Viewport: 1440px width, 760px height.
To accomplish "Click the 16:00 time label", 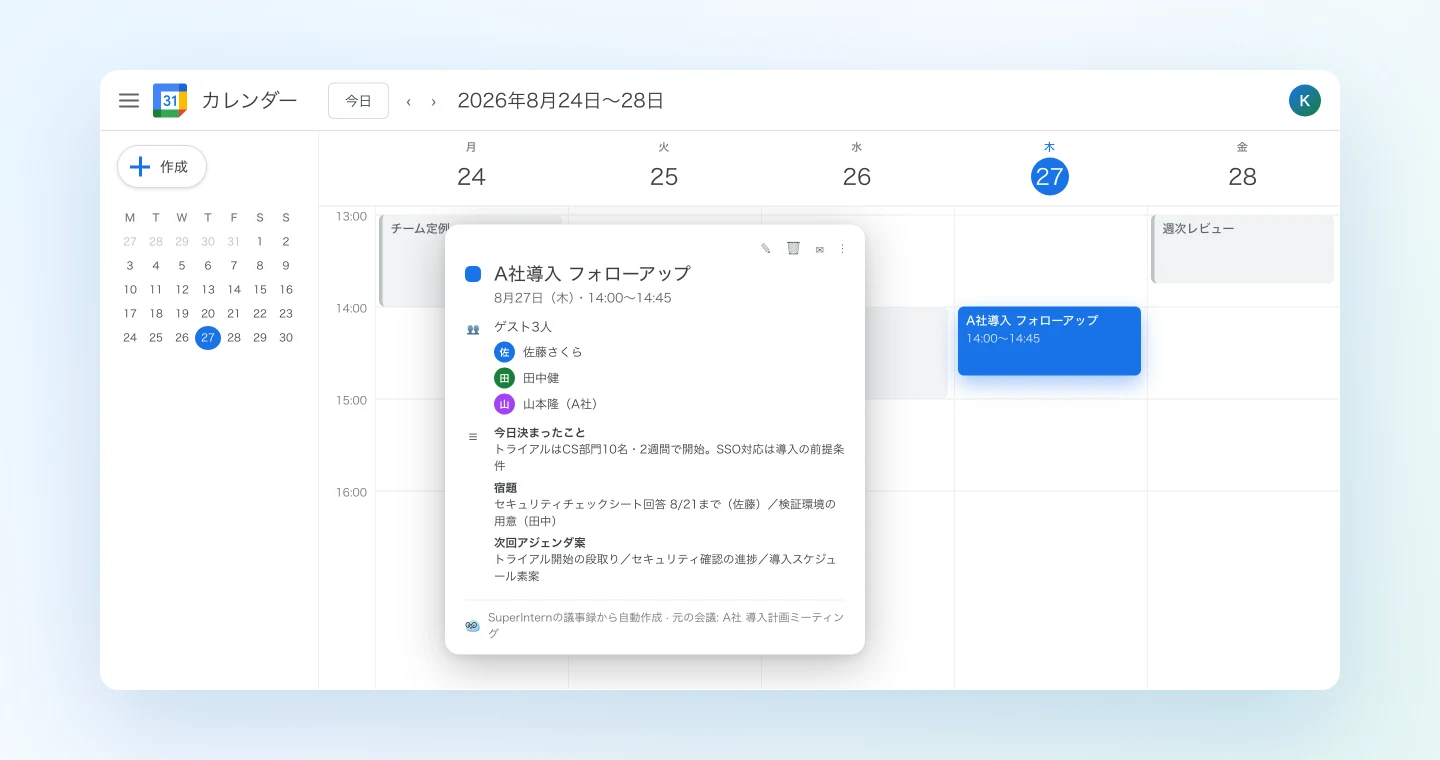I will [351, 492].
